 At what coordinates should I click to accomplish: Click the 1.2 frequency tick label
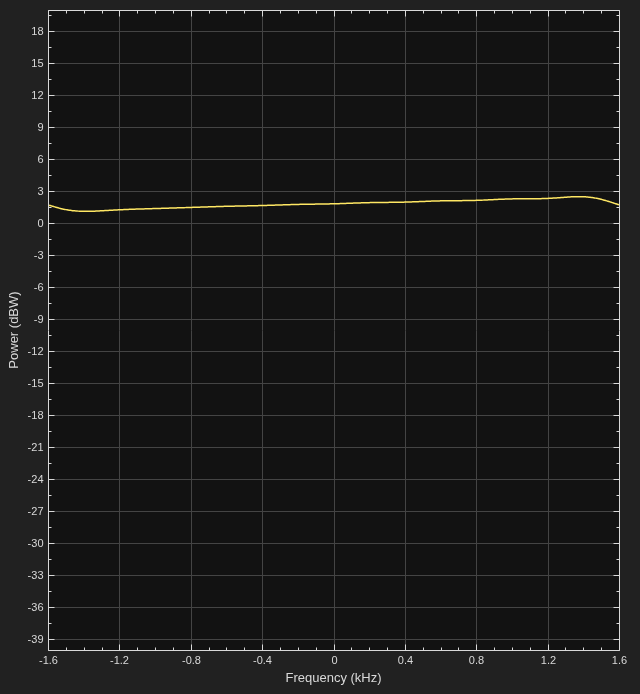tap(548, 660)
